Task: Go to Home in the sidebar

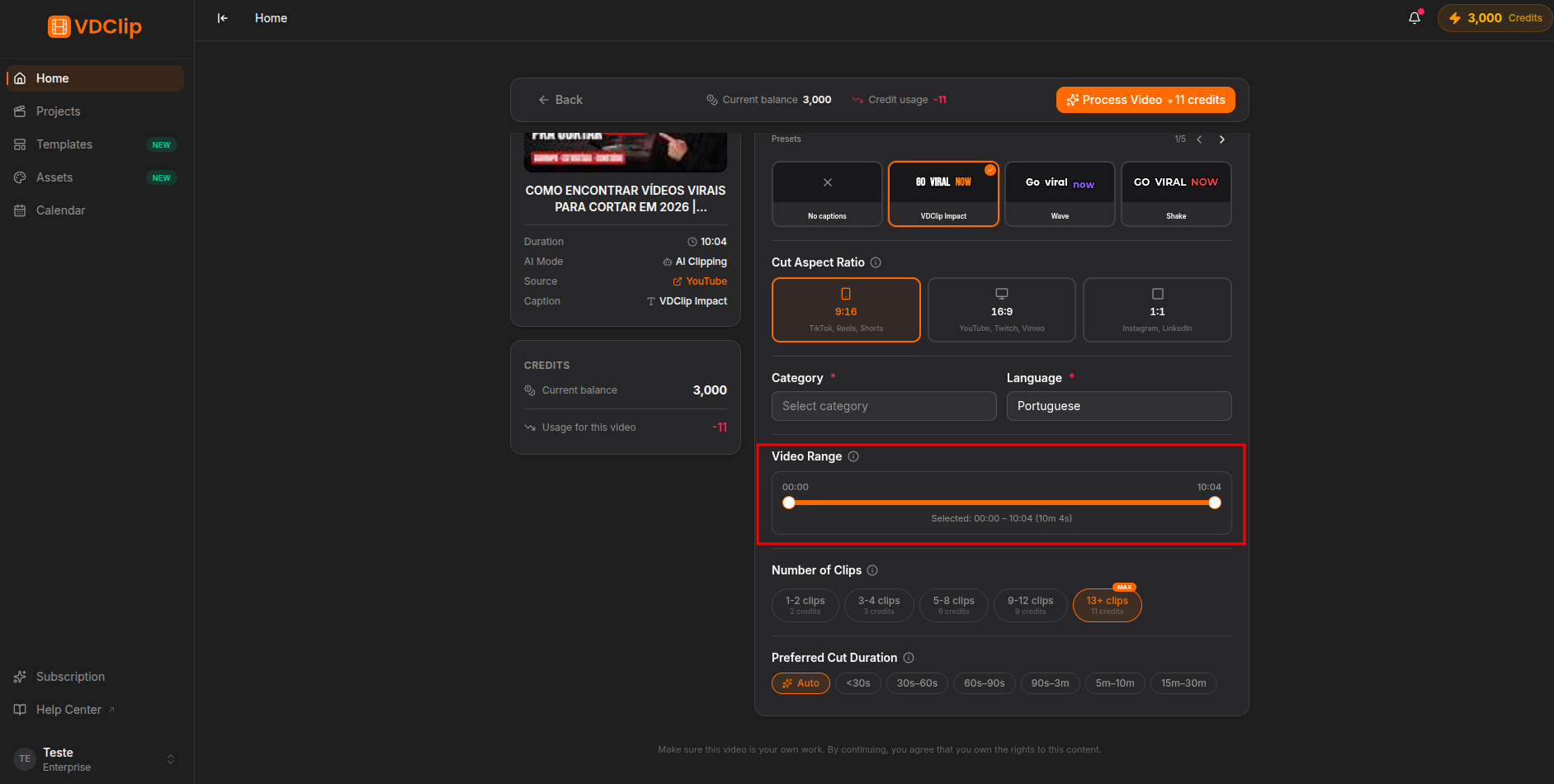Action: coord(95,78)
